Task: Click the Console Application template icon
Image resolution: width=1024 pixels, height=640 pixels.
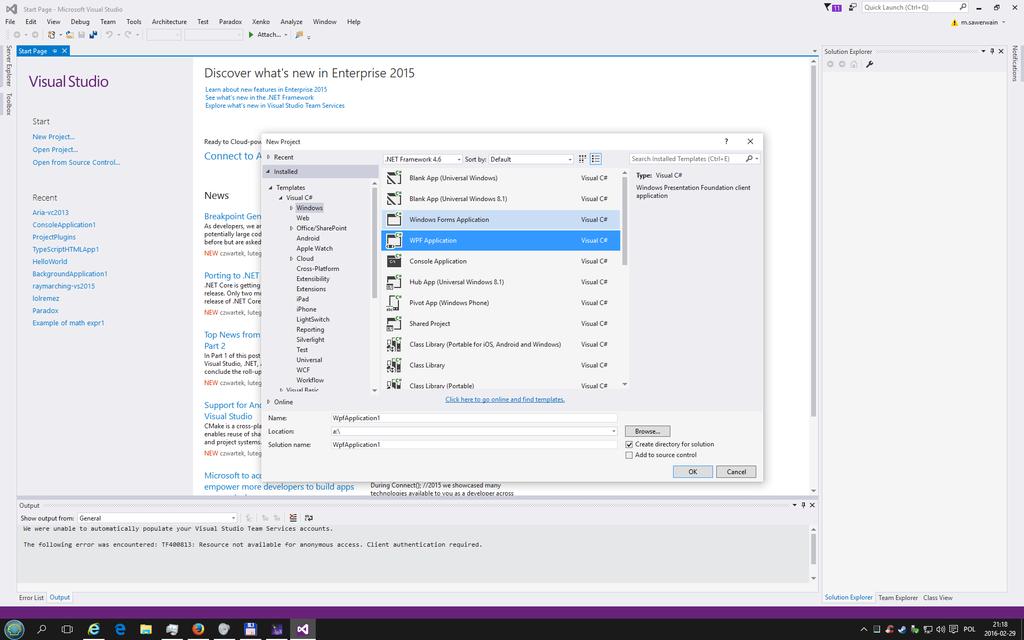Action: tap(394, 261)
